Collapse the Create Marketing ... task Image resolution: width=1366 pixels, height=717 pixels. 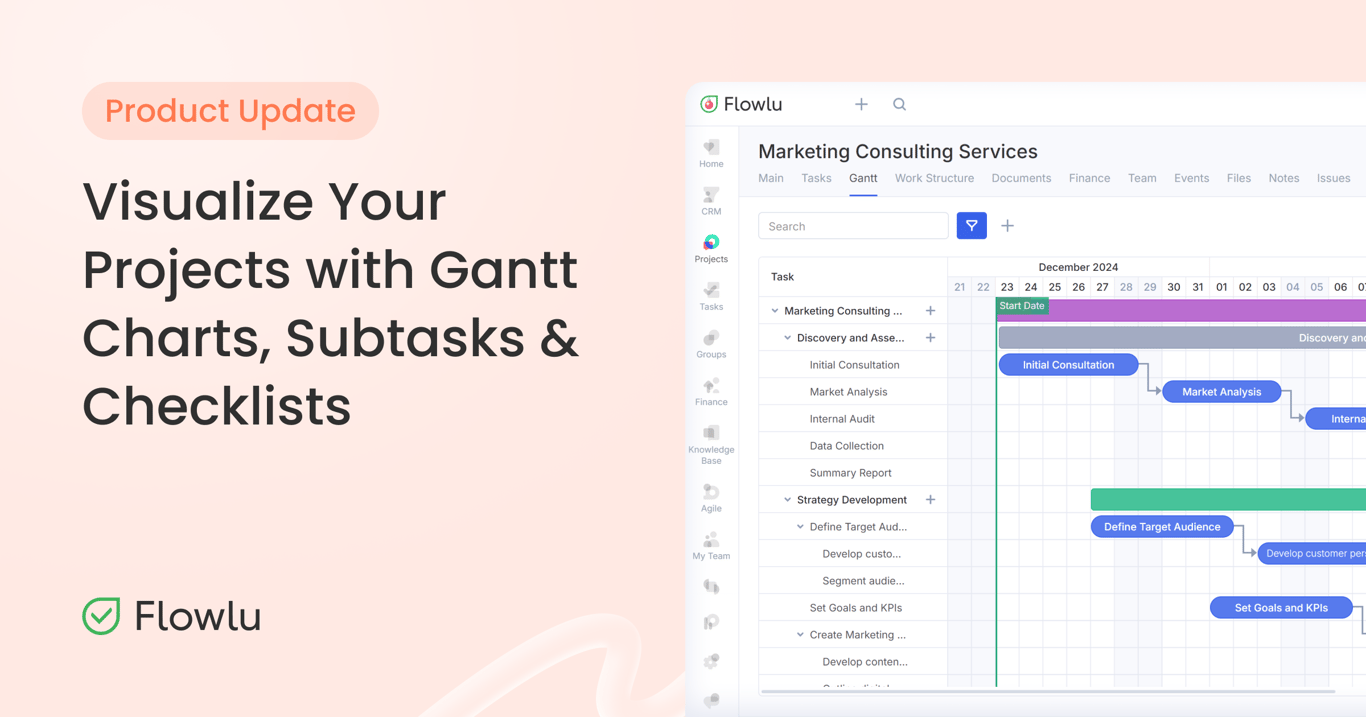(800, 635)
